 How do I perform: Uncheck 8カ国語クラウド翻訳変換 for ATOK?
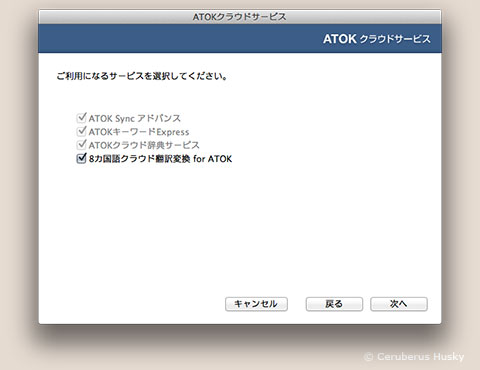pos(81,158)
